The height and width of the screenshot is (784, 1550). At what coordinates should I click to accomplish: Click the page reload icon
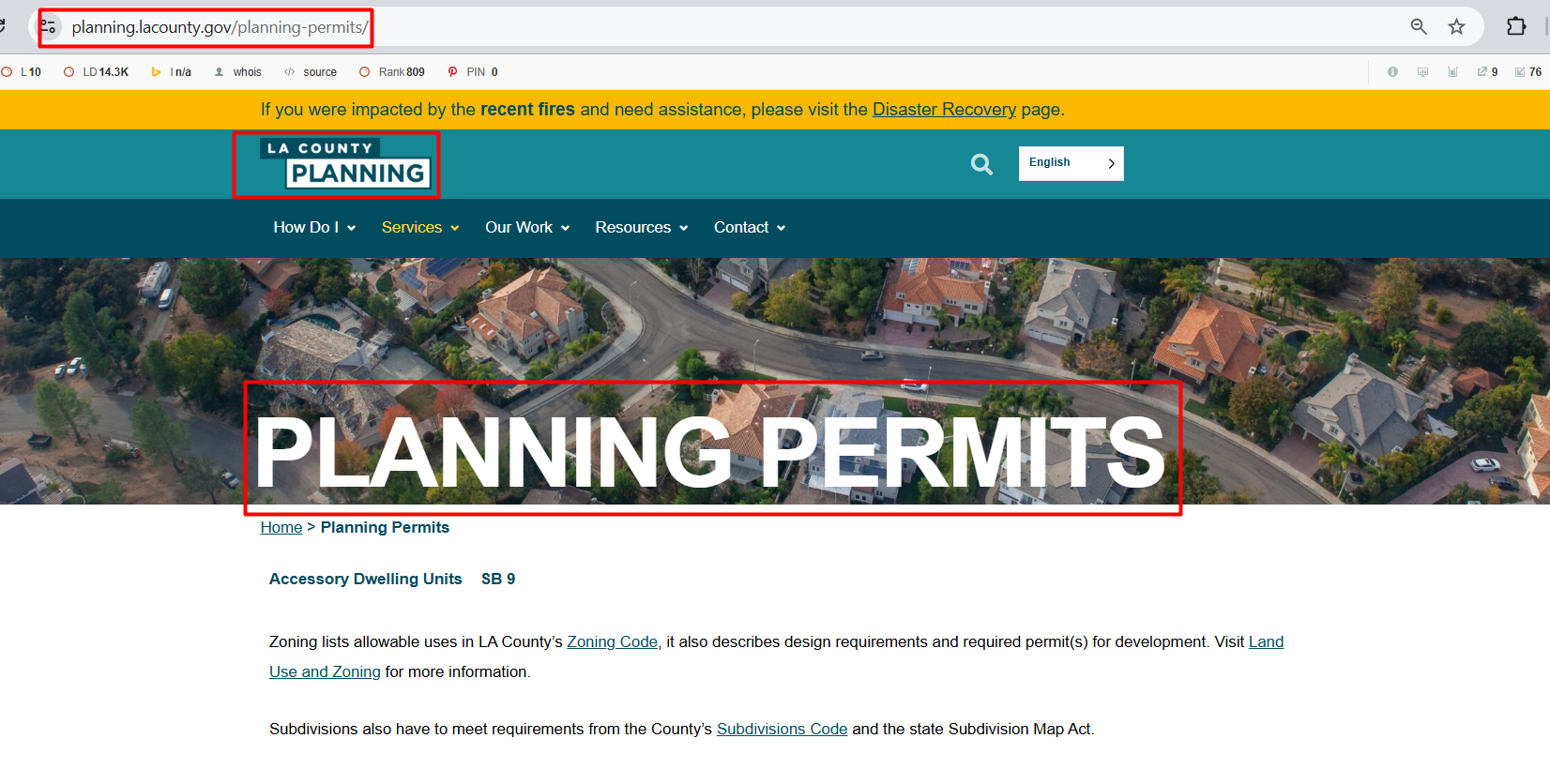(3, 26)
